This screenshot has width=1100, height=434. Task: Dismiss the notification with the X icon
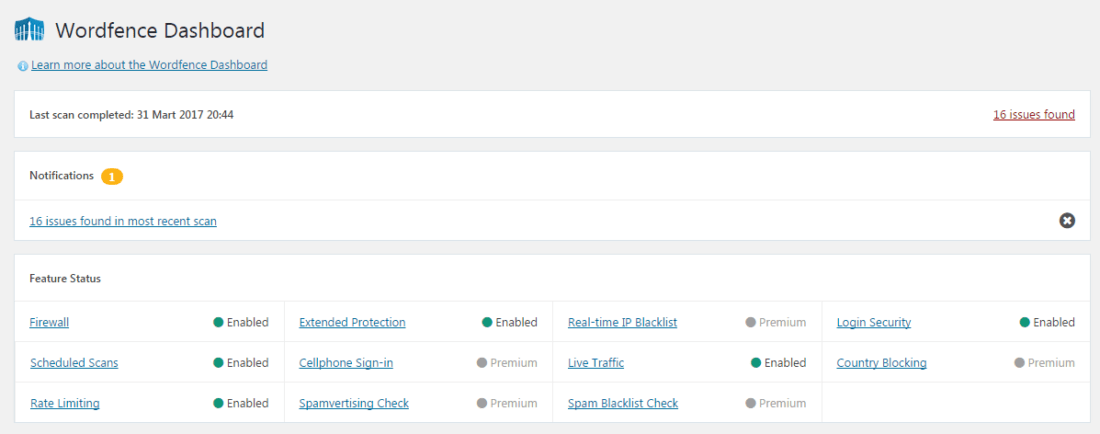(1067, 221)
